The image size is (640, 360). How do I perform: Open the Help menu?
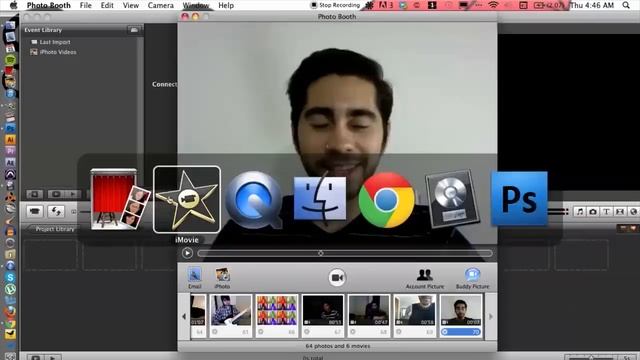coord(226,5)
